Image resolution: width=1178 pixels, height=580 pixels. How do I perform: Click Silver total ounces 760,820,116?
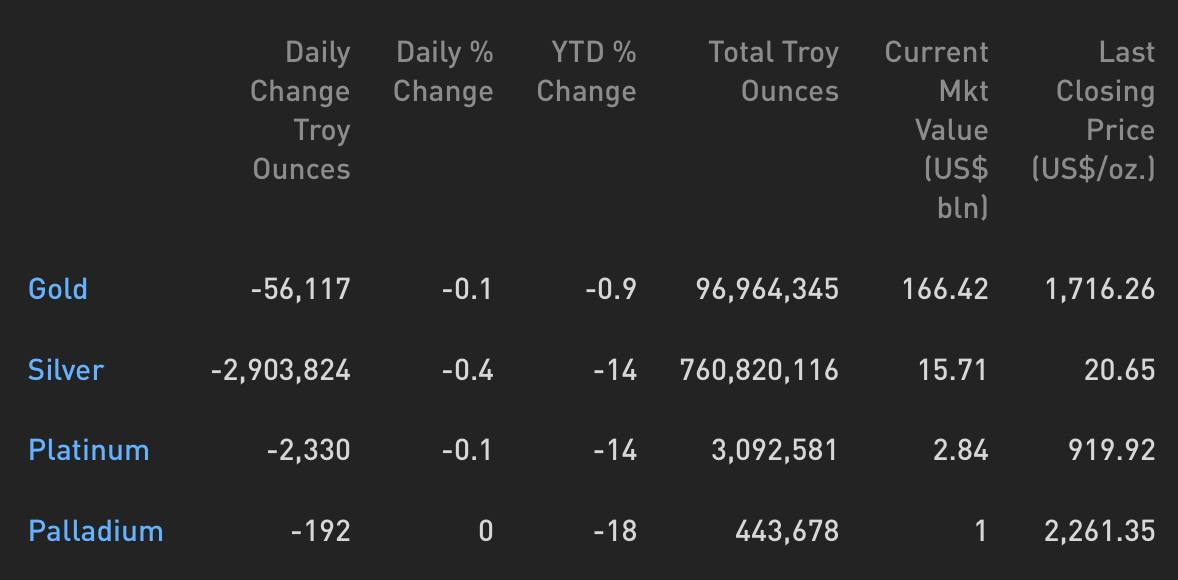[x=759, y=370]
